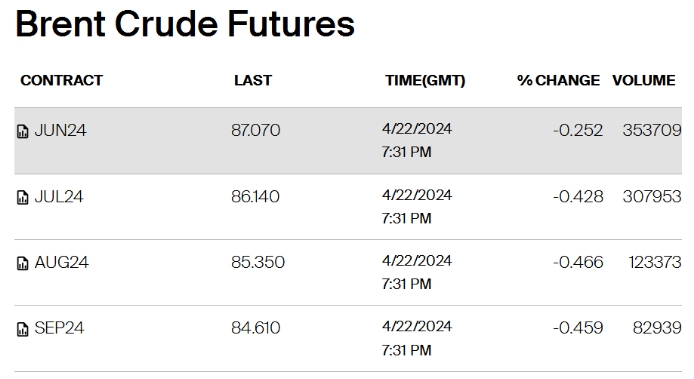Sort by the VOLUME column header
Image resolution: width=694 pixels, height=379 pixels.
pyautogui.click(x=644, y=80)
